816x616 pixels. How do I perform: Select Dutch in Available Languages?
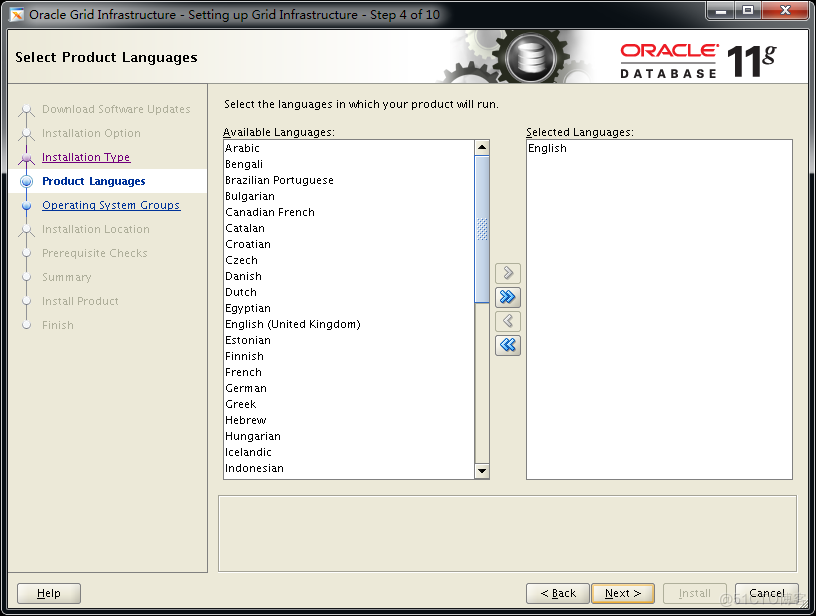(x=349, y=292)
